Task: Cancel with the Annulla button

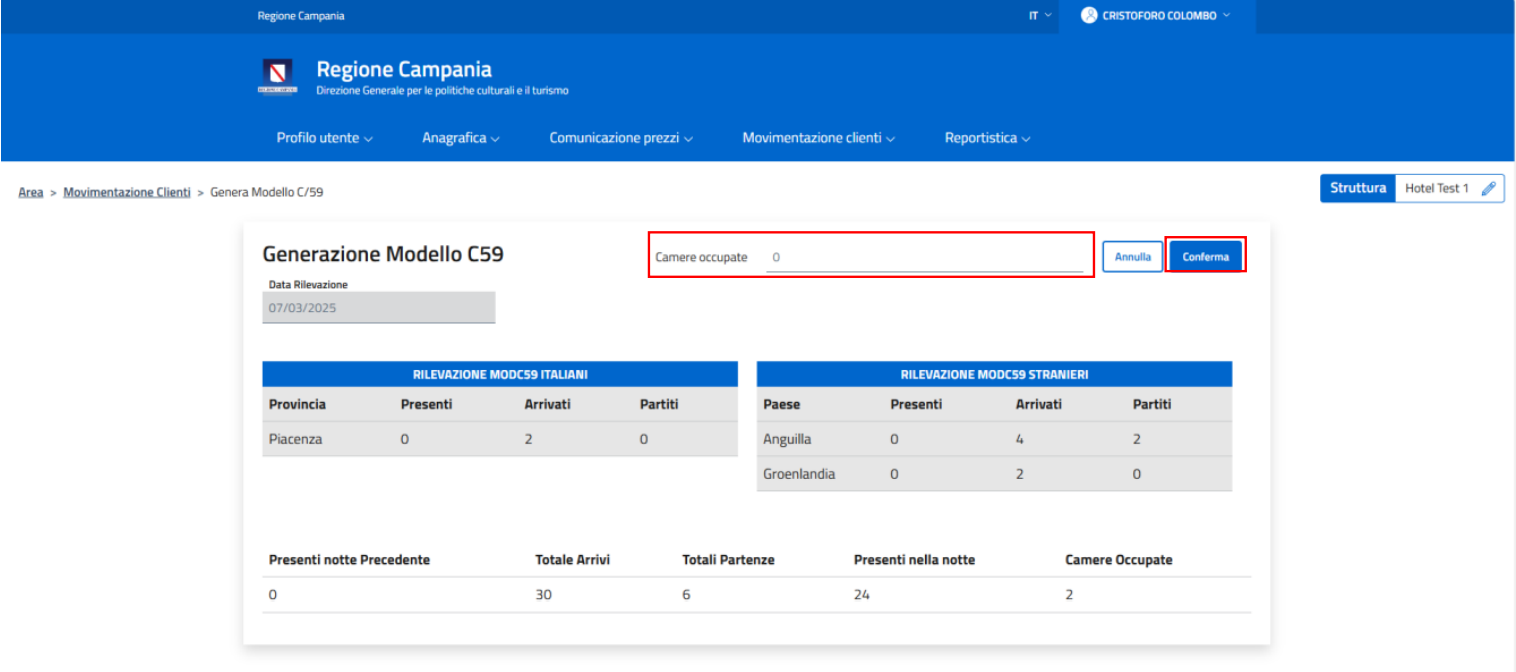Action: coord(1133,257)
